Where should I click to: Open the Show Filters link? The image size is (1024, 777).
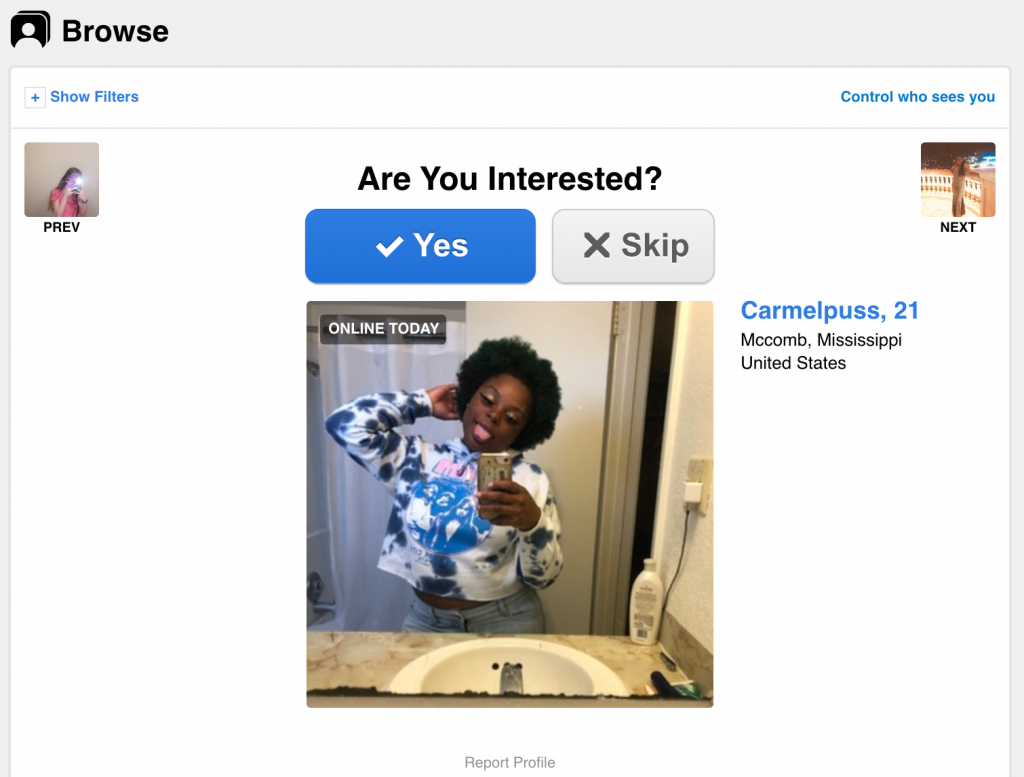[94, 97]
